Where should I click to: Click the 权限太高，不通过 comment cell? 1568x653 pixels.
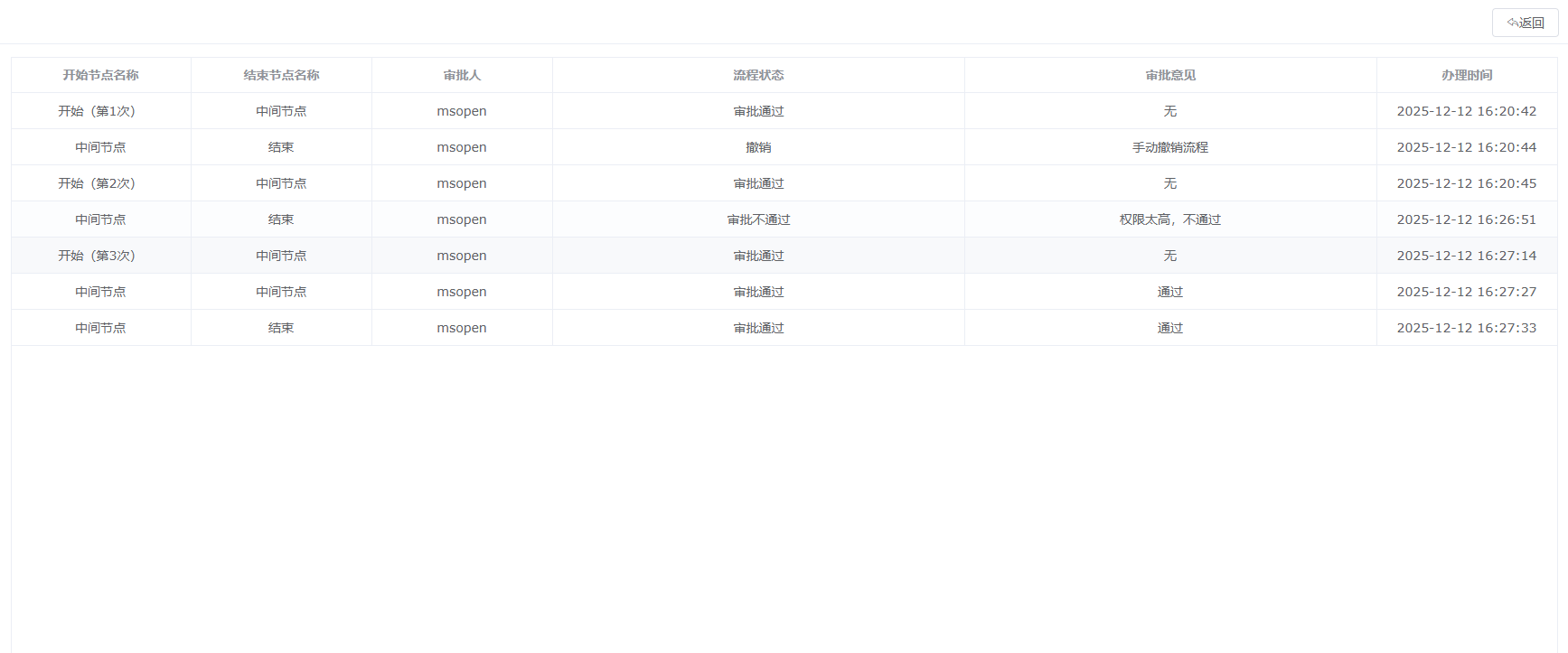point(1170,219)
